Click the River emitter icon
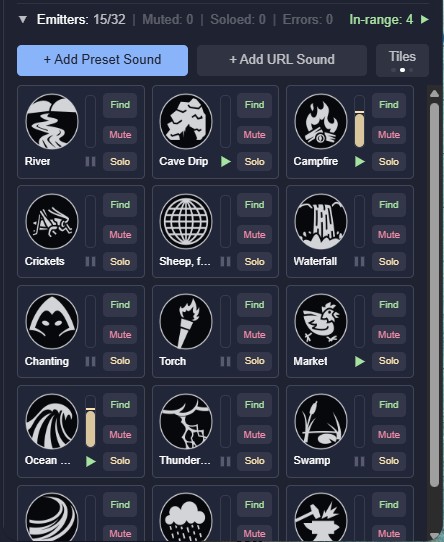The image size is (444, 542). pyautogui.click(x=52, y=121)
